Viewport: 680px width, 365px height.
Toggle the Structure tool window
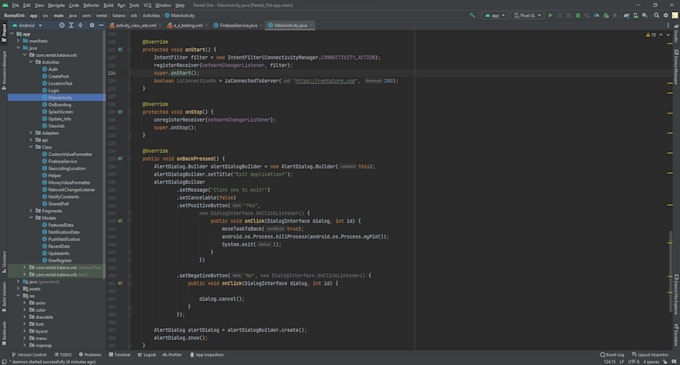(4, 261)
